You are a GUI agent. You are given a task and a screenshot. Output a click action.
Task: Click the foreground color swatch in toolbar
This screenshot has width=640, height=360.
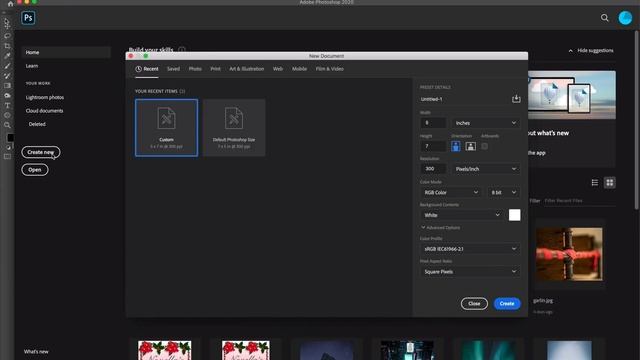[10, 138]
